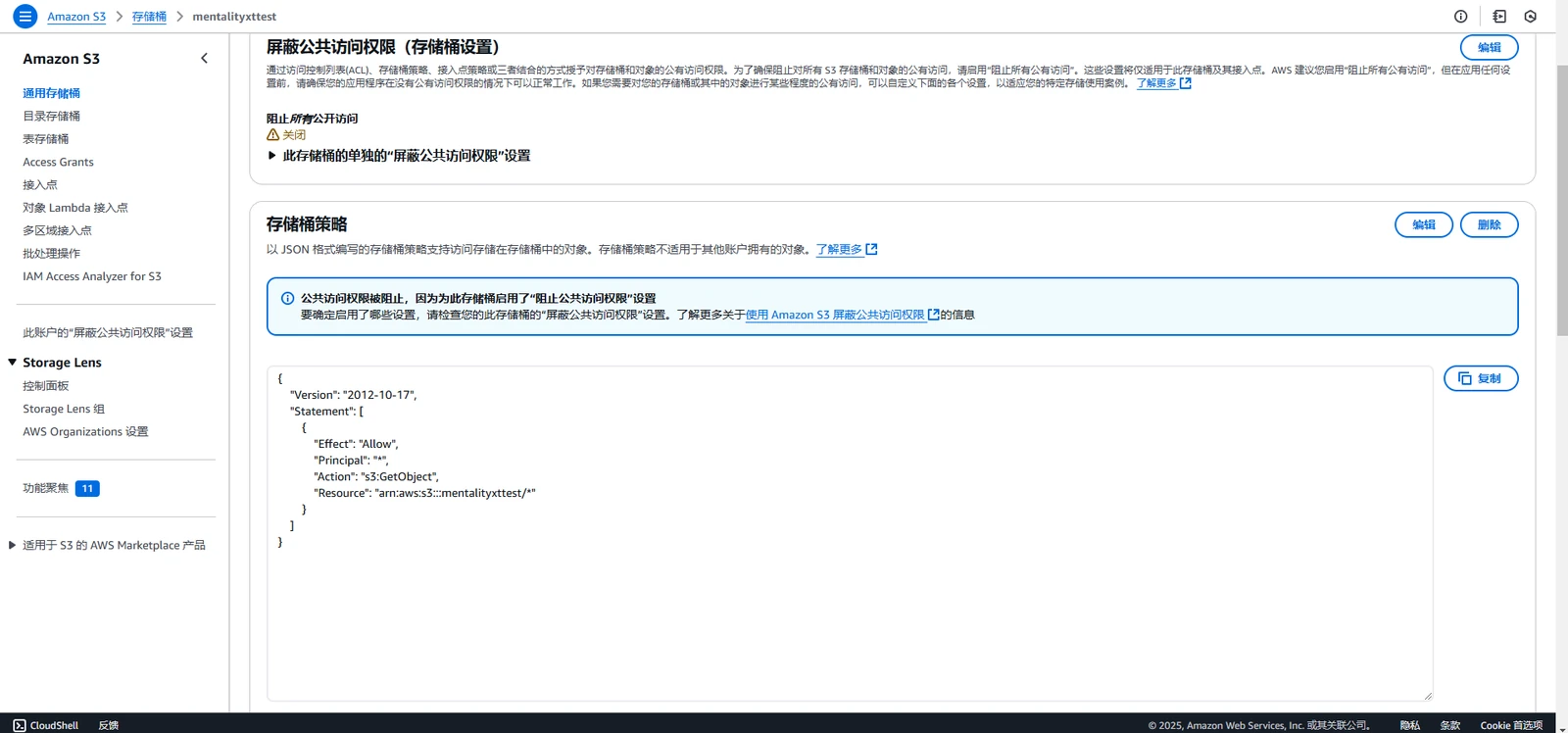Open 功能聚焦 in sidebar

point(45,488)
